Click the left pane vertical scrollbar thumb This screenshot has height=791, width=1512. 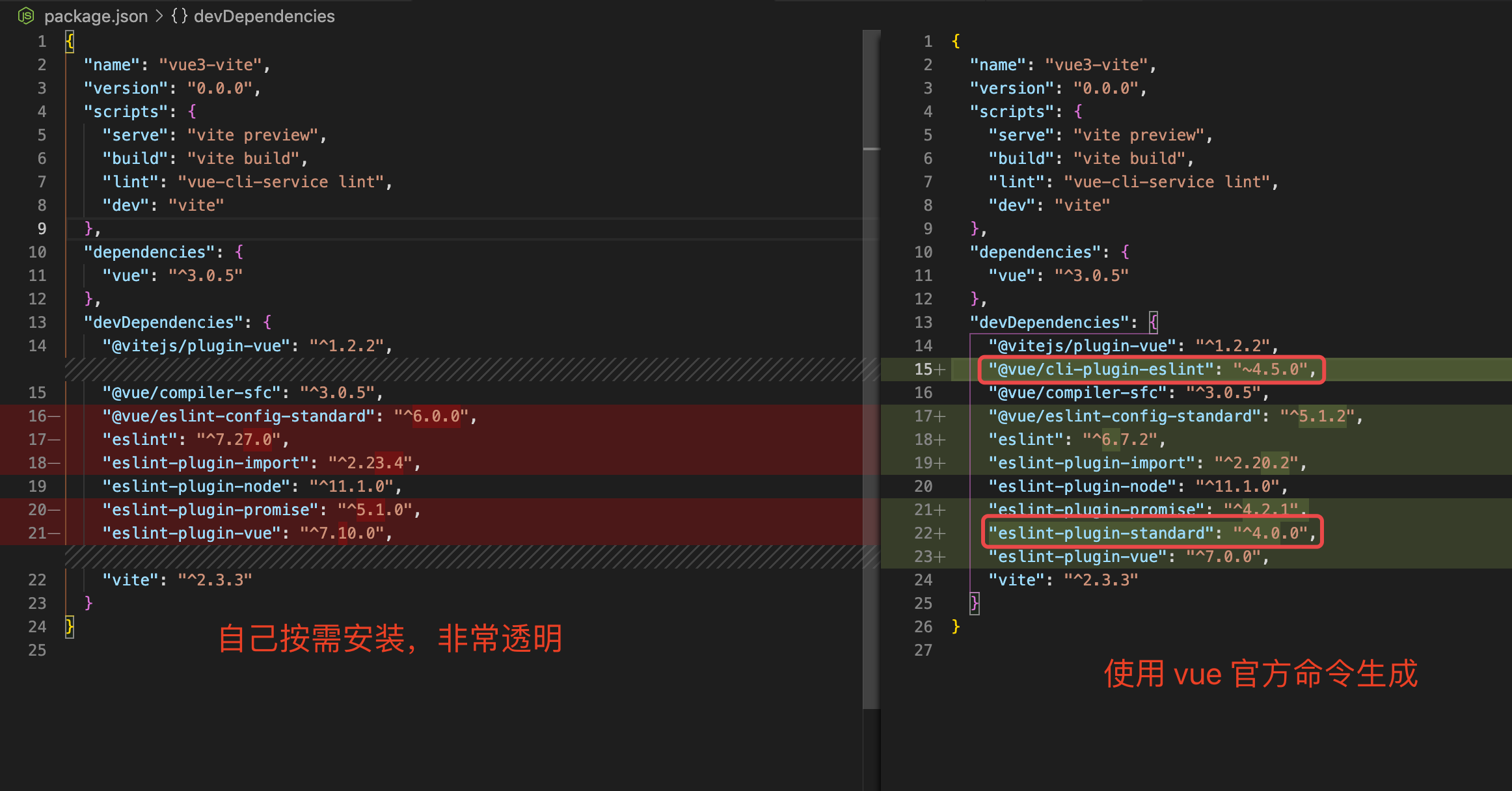click(871, 91)
